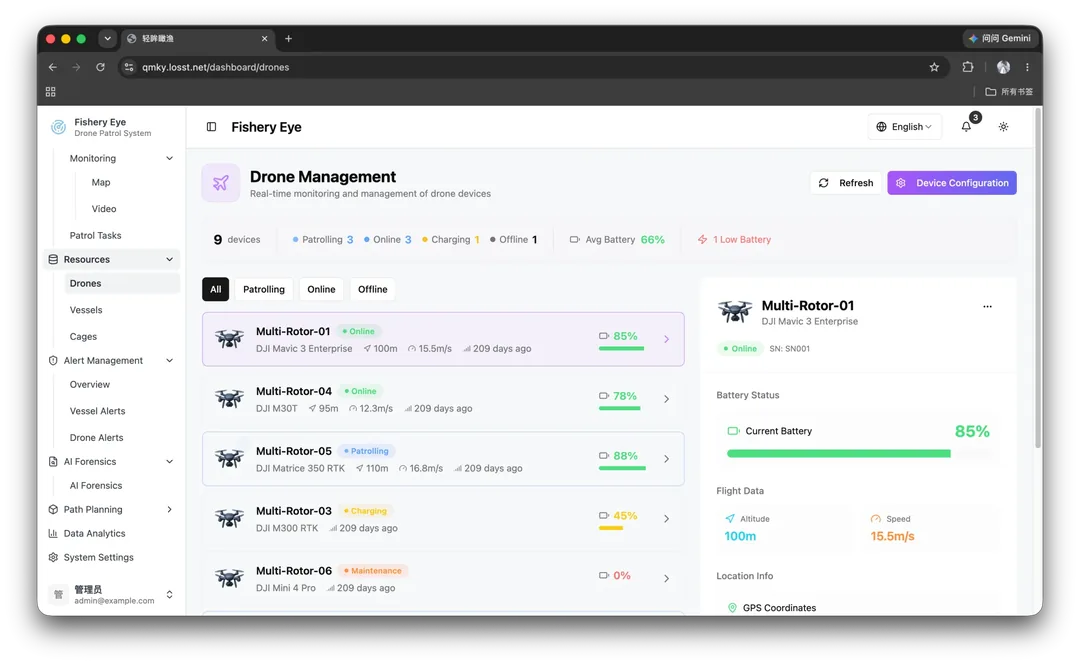Collapse the Monitoring section chevron

tap(169, 158)
